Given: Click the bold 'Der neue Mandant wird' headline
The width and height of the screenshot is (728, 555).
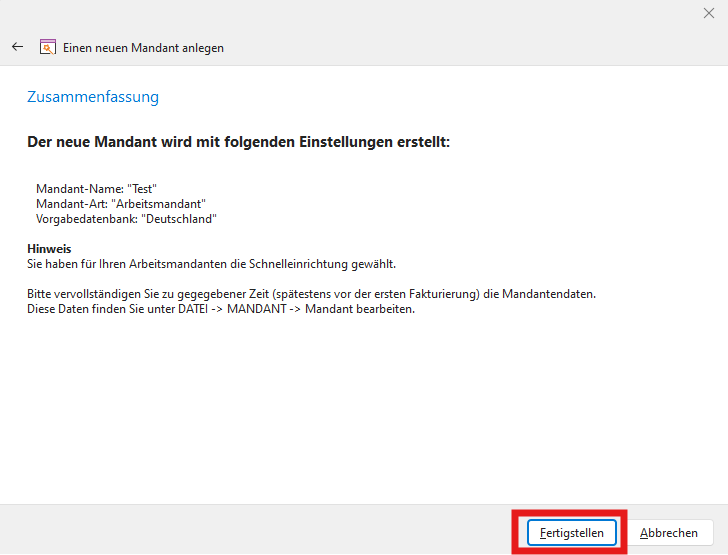Looking at the screenshot, I should point(238,143).
